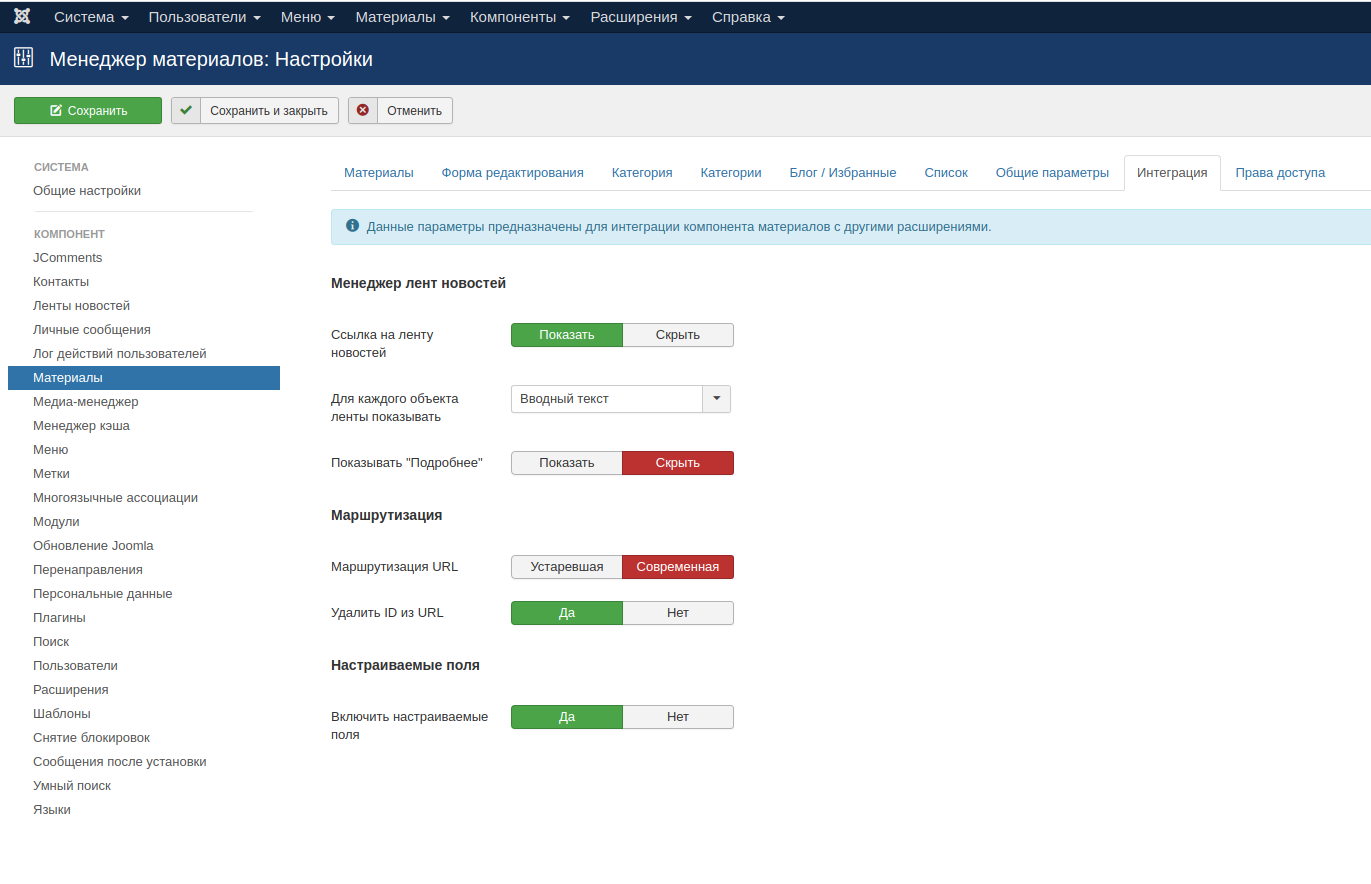1371x884 pixels.
Task: Go to Плагины settings in sidebar
Action: coord(59,618)
